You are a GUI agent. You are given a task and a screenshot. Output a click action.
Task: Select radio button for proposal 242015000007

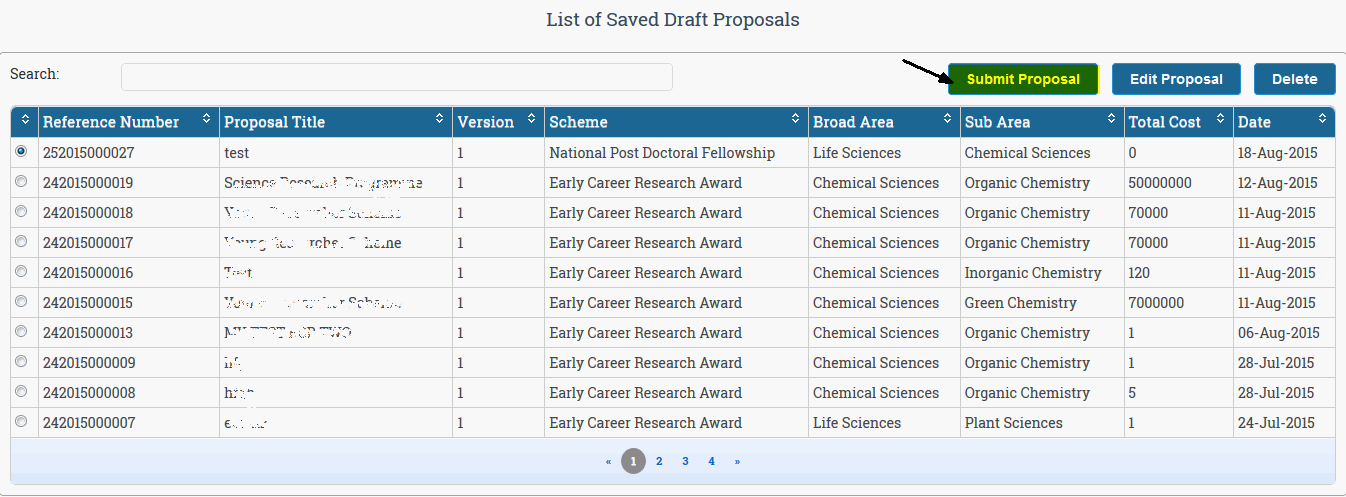pyautogui.click(x=21, y=421)
